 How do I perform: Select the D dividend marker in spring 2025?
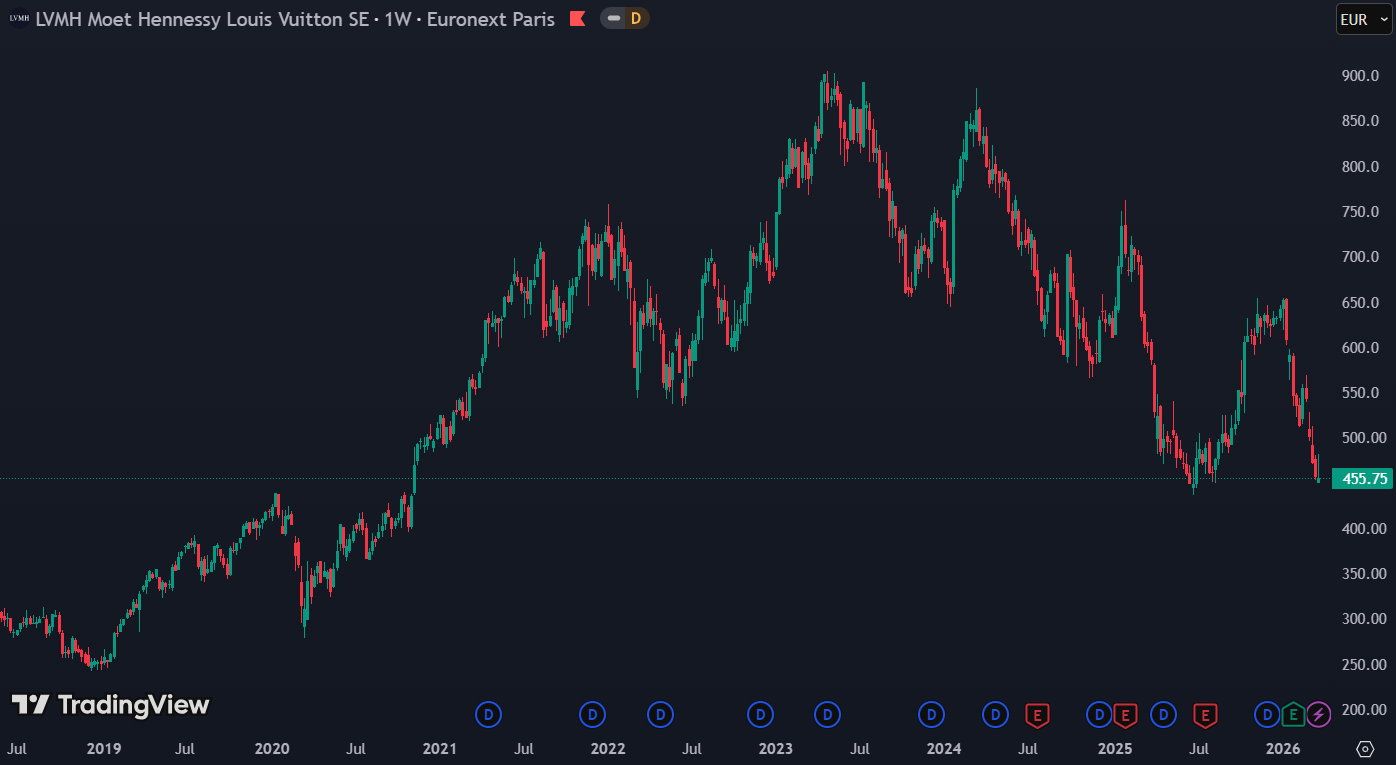tap(1163, 714)
